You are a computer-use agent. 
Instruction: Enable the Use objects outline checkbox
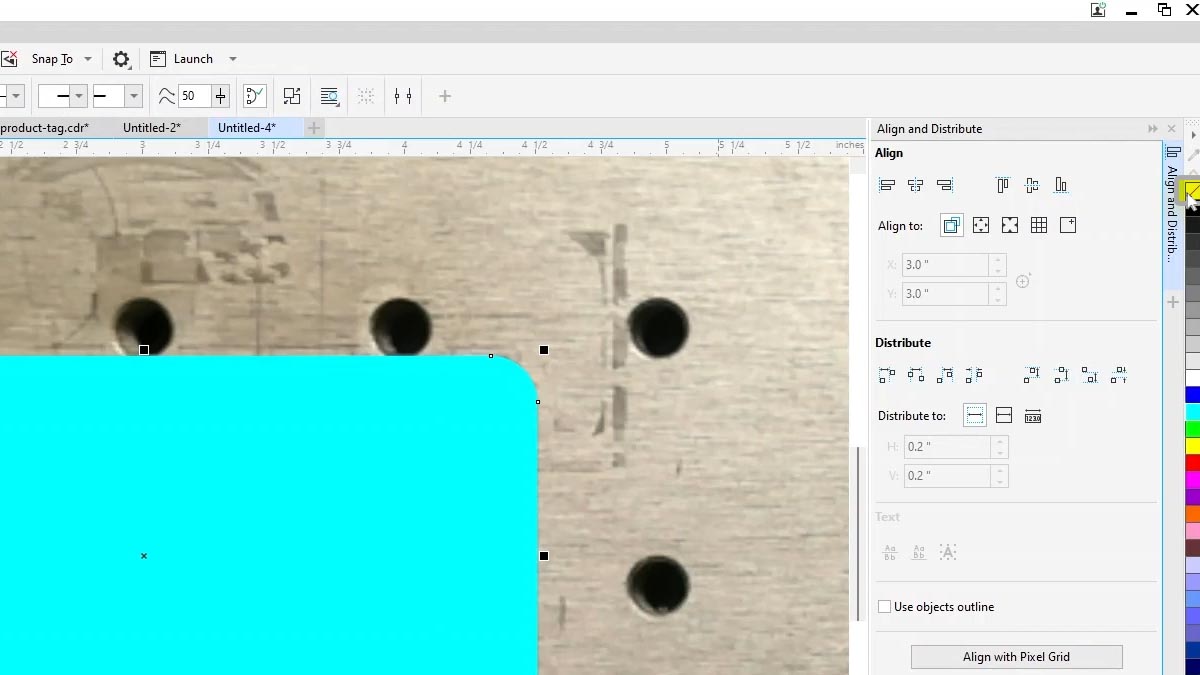[x=884, y=606]
